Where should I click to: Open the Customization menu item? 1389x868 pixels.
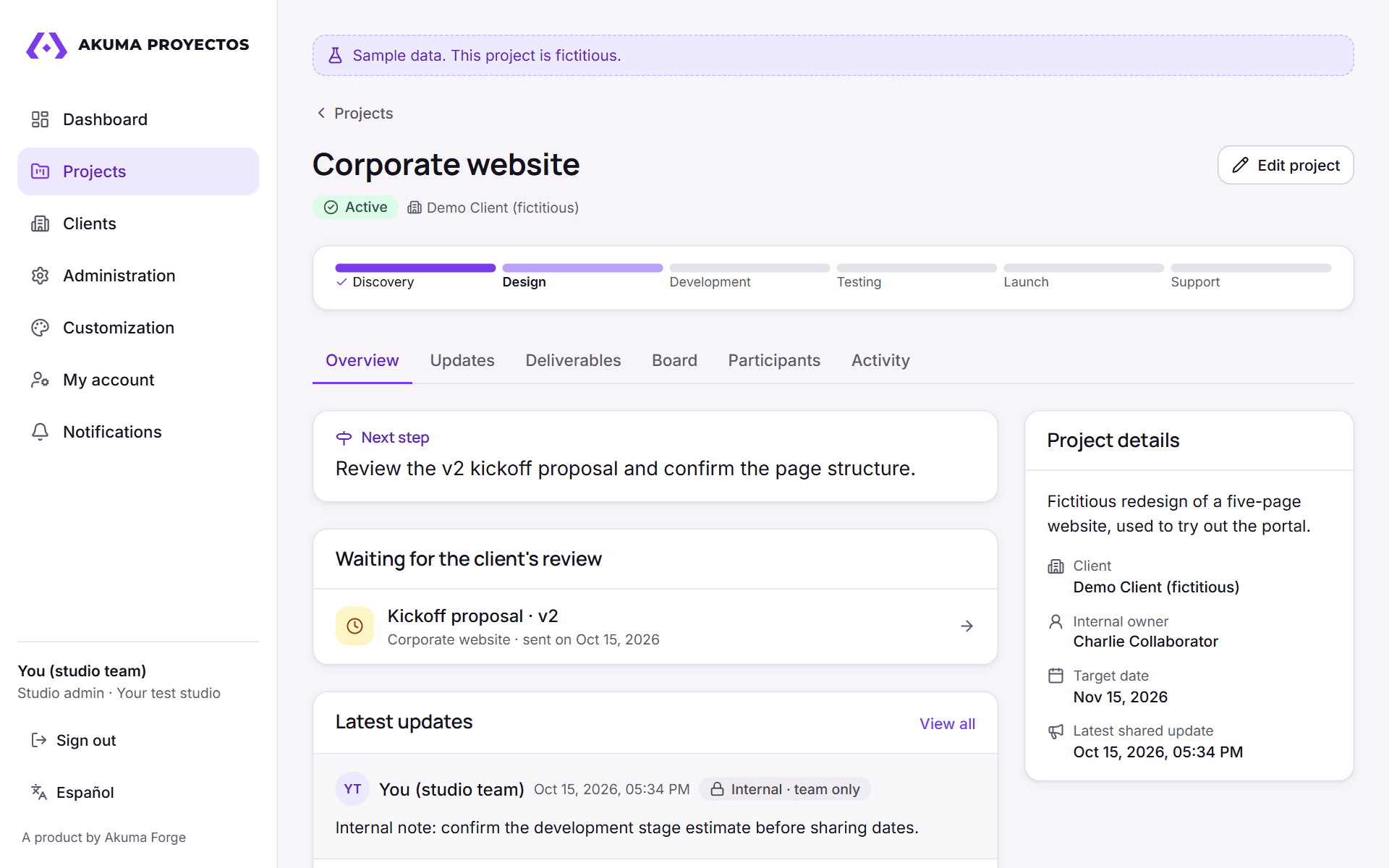coord(138,328)
